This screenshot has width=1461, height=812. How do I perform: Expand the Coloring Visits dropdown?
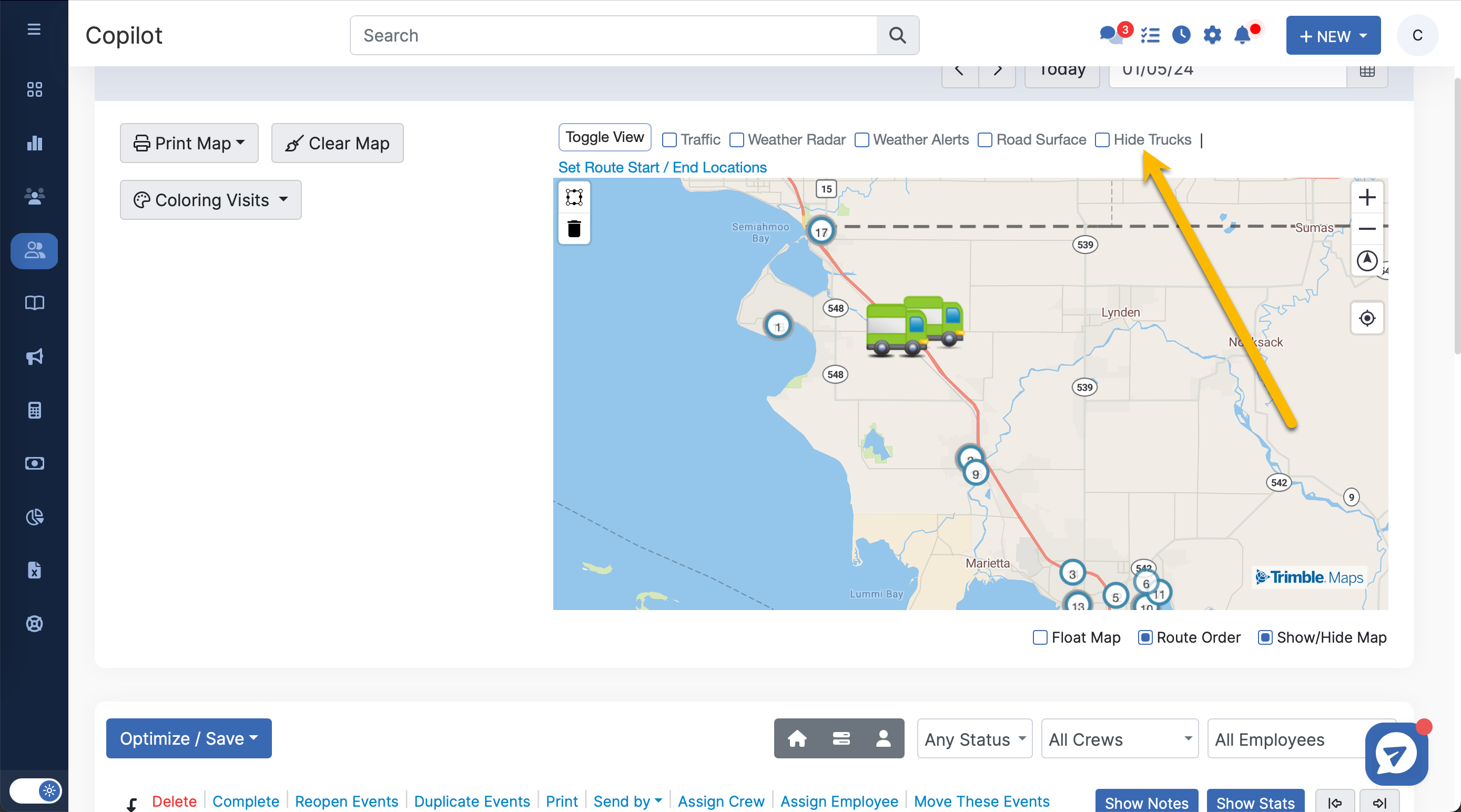[x=210, y=200]
